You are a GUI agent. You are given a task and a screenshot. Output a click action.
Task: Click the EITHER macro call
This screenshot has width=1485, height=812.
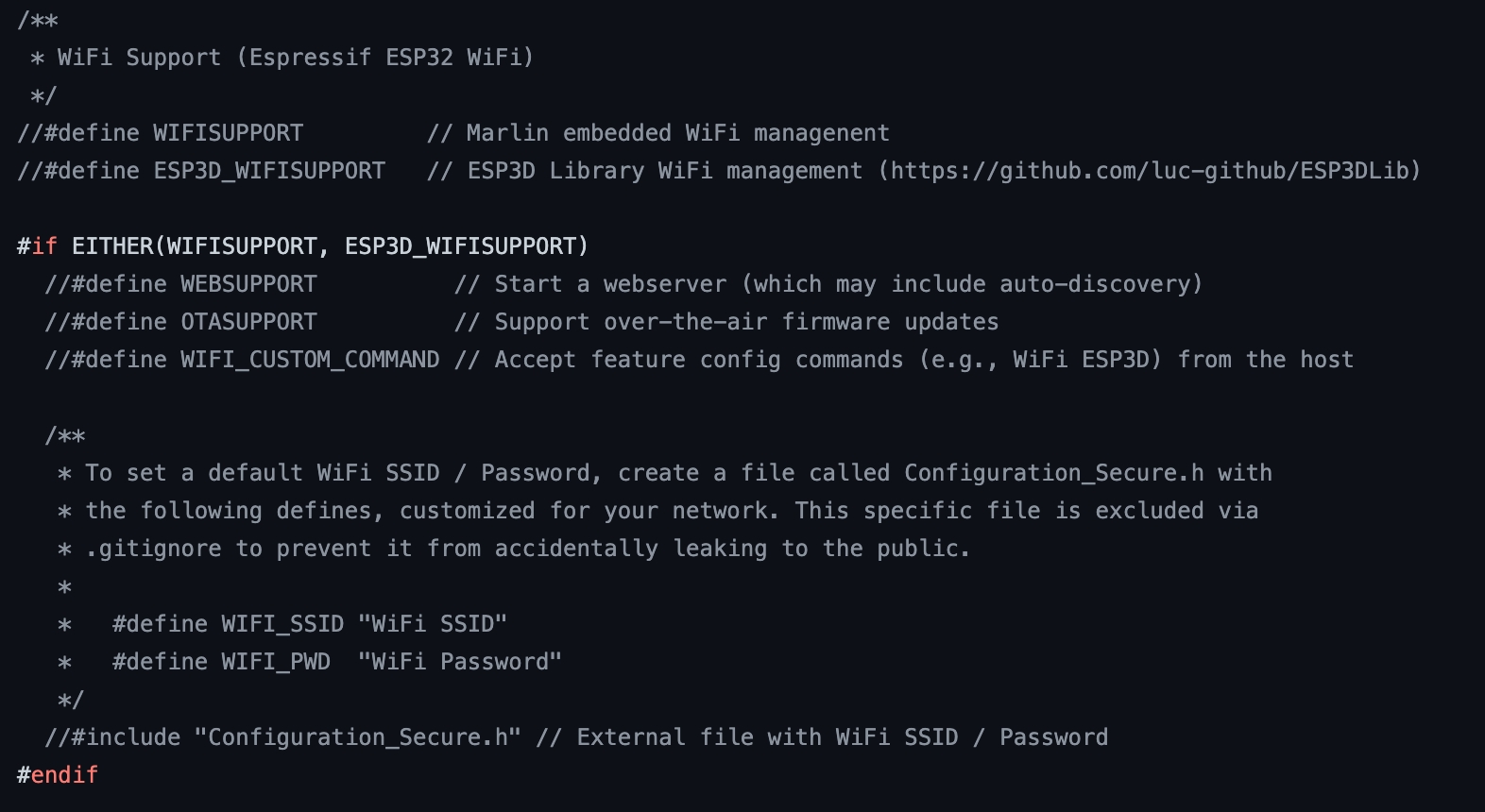[113, 246]
